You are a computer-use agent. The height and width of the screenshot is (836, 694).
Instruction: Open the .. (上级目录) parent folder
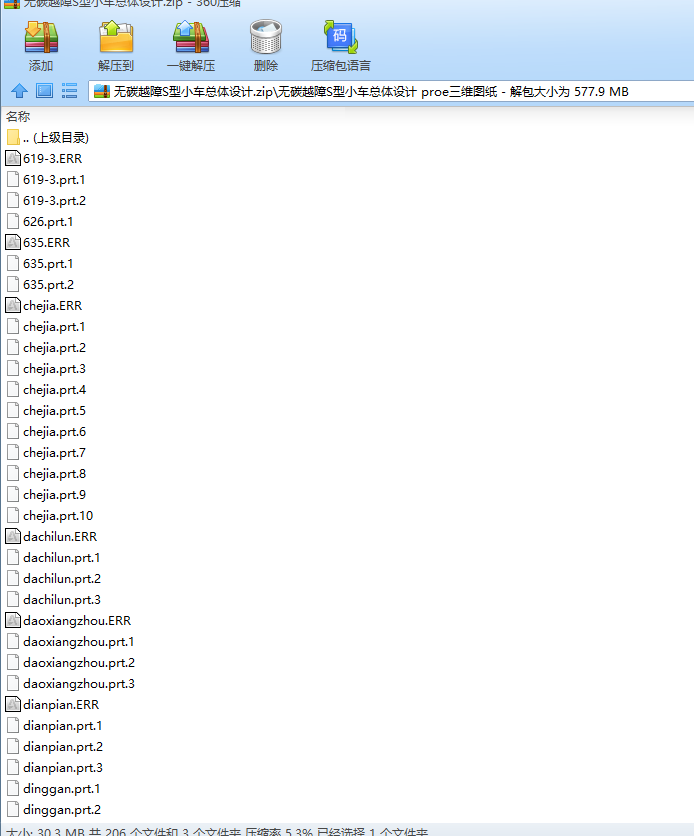[48, 138]
